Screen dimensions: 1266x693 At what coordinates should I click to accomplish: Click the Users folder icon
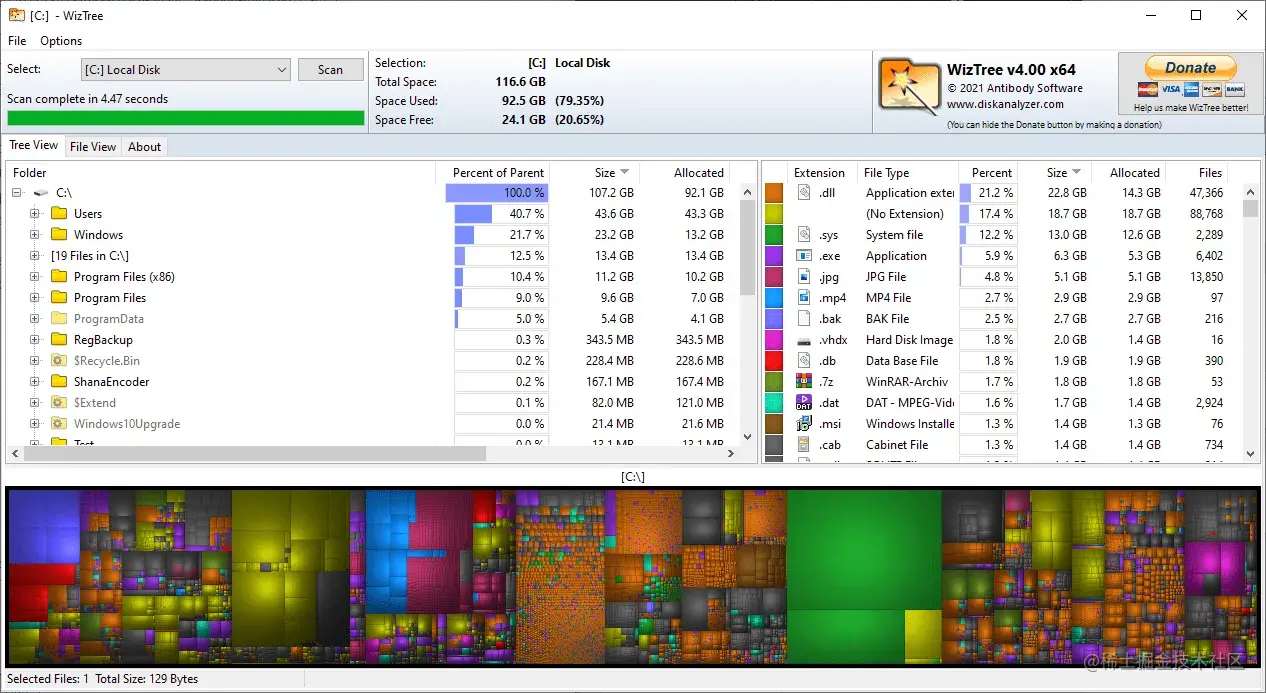pos(60,213)
